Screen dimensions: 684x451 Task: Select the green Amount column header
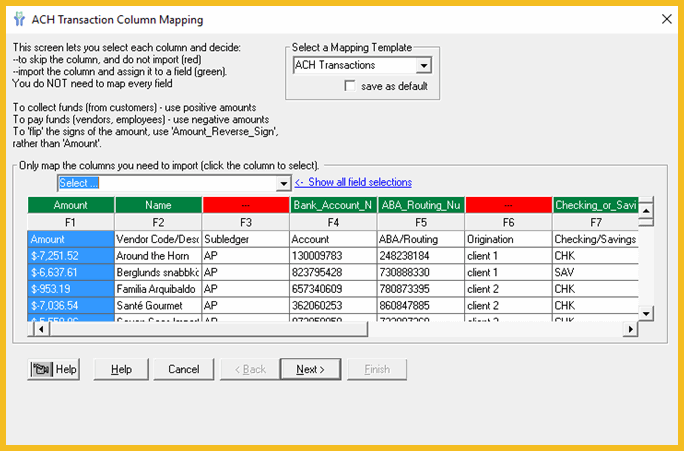71,205
